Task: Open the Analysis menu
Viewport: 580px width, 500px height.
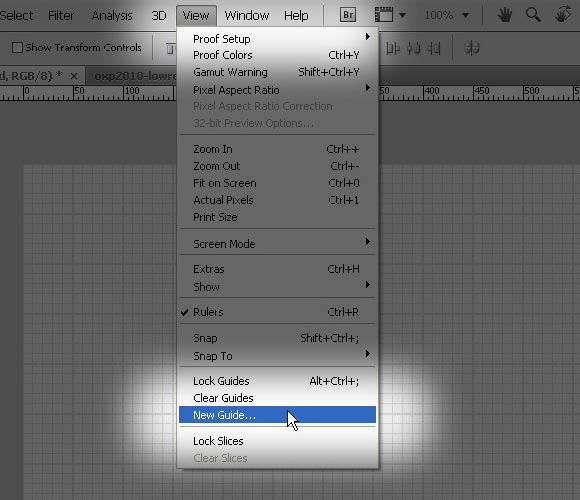Action: 112,16
